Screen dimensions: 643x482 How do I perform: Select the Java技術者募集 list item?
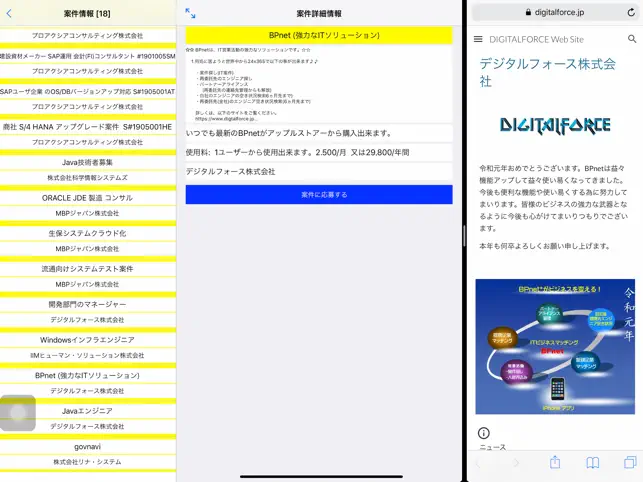[88, 162]
